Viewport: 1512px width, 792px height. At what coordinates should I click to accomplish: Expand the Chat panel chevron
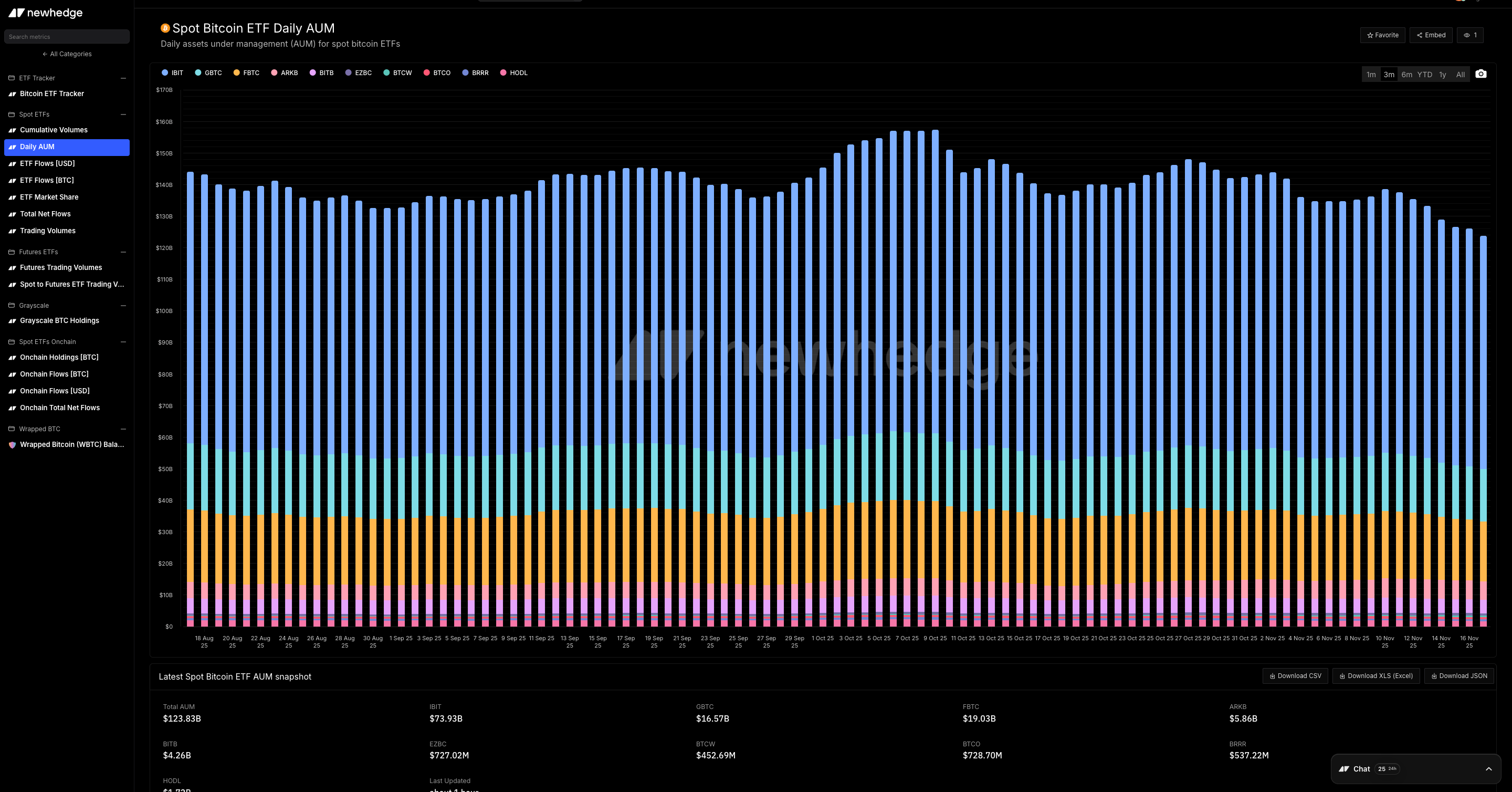[x=1488, y=769]
